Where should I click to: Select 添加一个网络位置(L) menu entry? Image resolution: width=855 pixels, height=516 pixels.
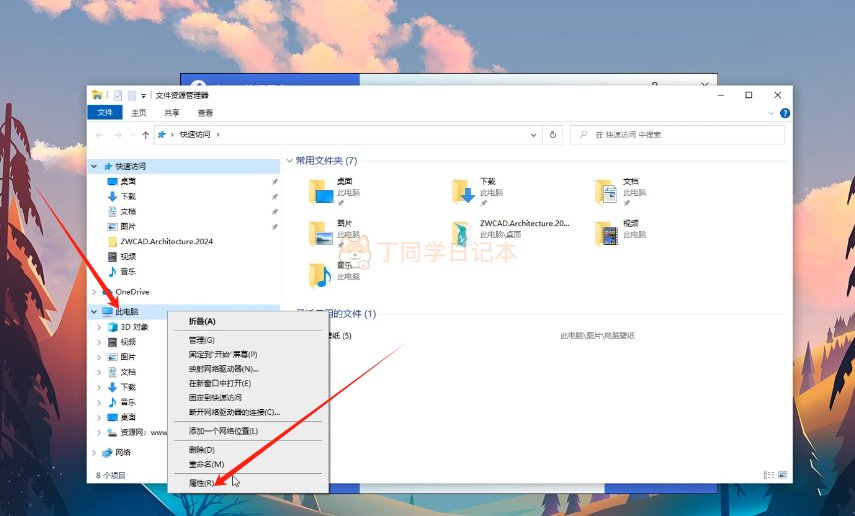[223, 431]
